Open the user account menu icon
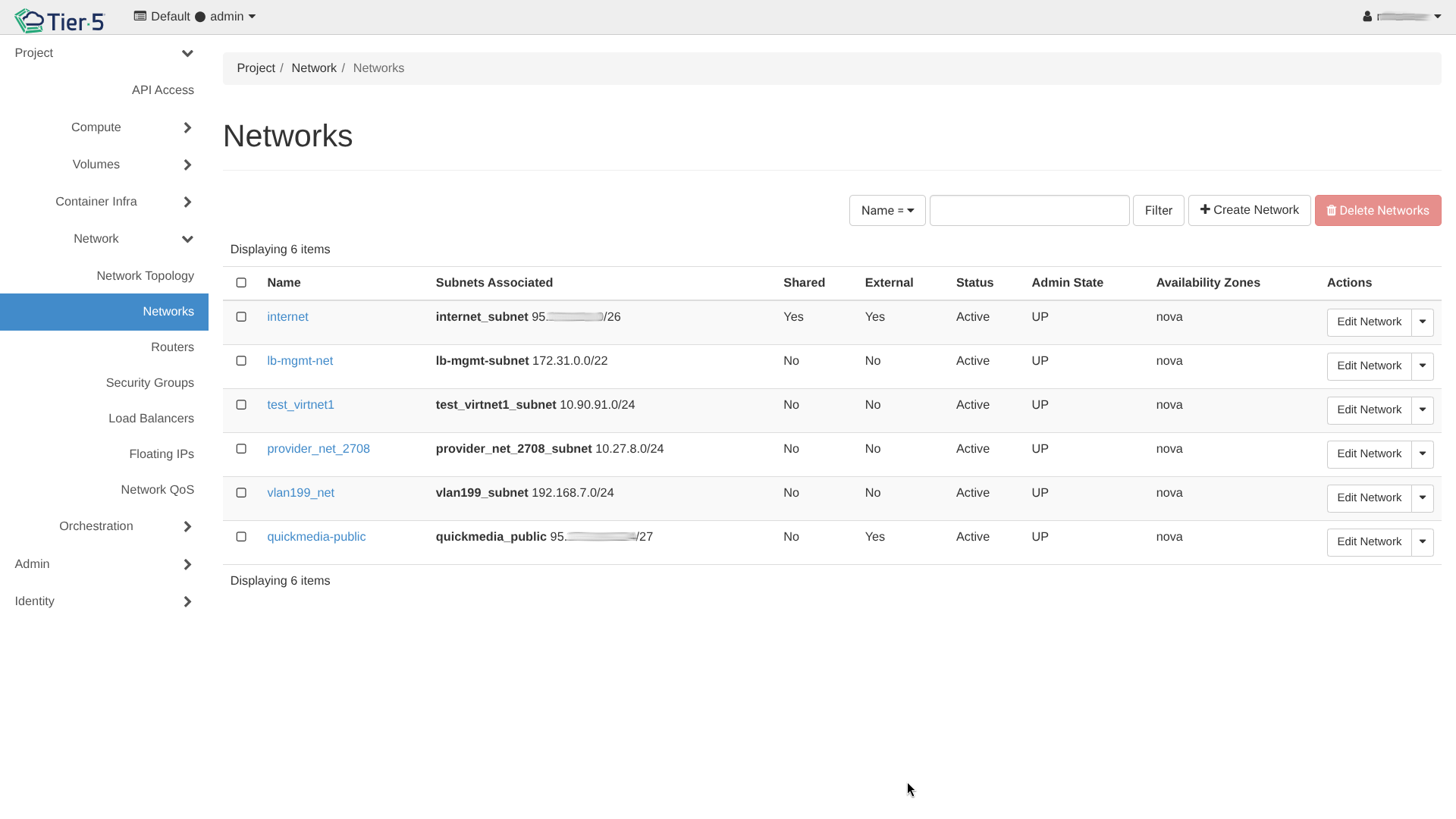 [1367, 17]
